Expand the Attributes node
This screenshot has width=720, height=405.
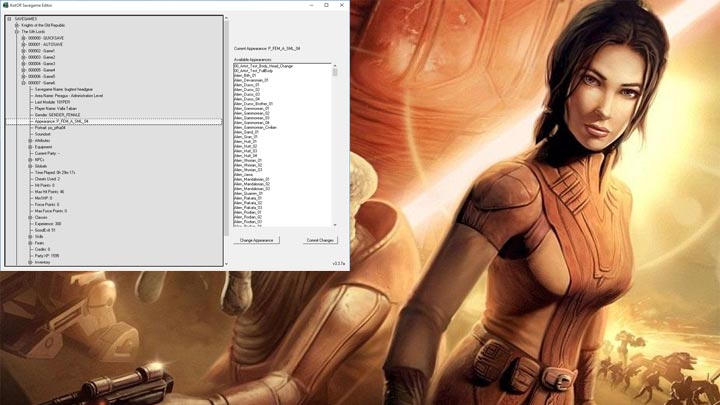pyautogui.click(x=30, y=140)
